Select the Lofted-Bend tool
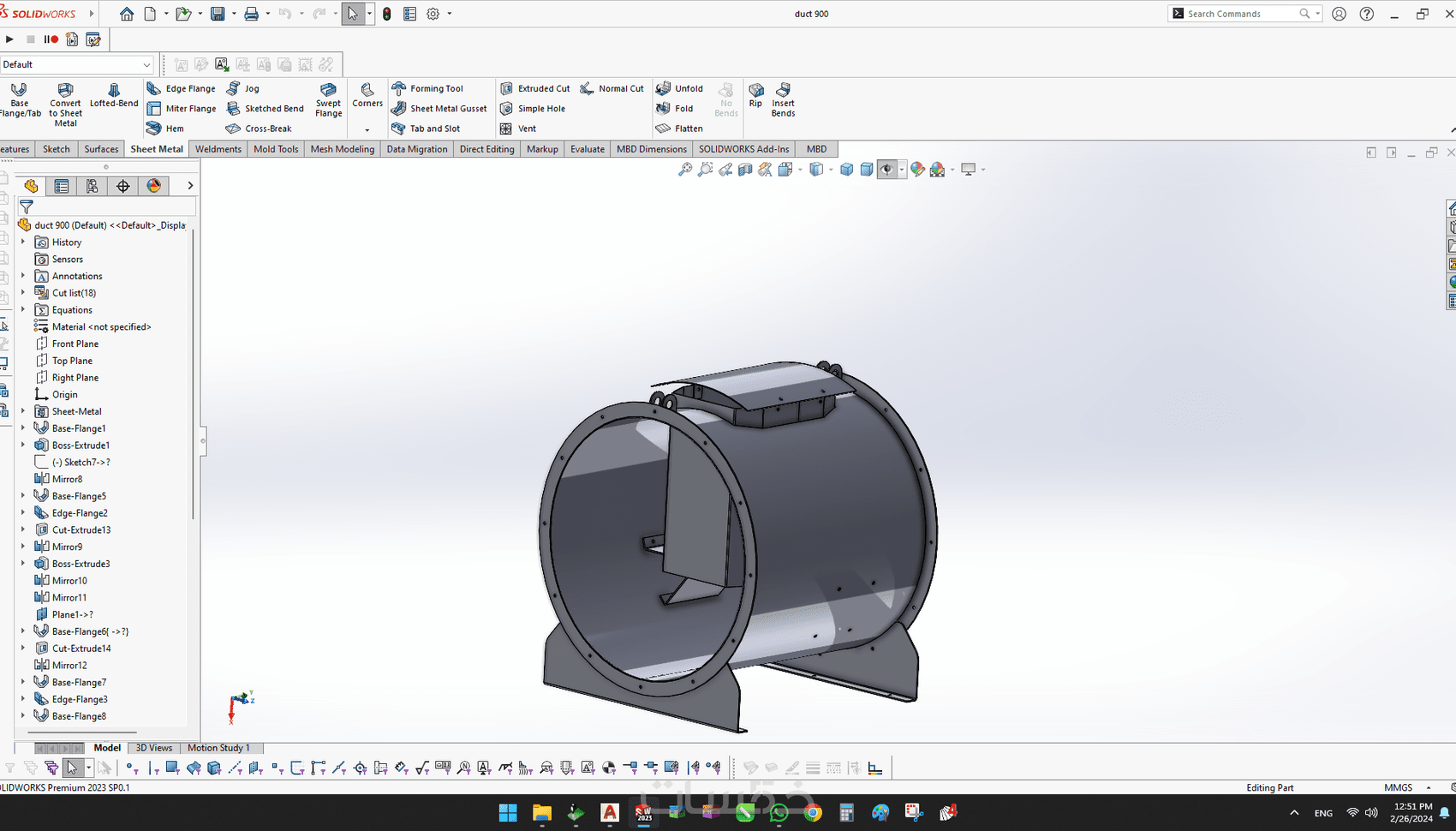The image size is (1456, 831). click(x=114, y=95)
